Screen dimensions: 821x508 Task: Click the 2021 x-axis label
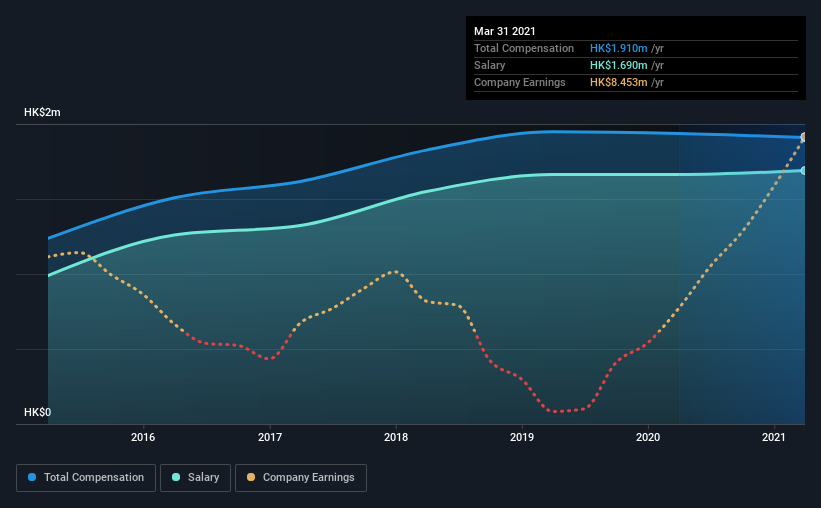[x=774, y=437]
